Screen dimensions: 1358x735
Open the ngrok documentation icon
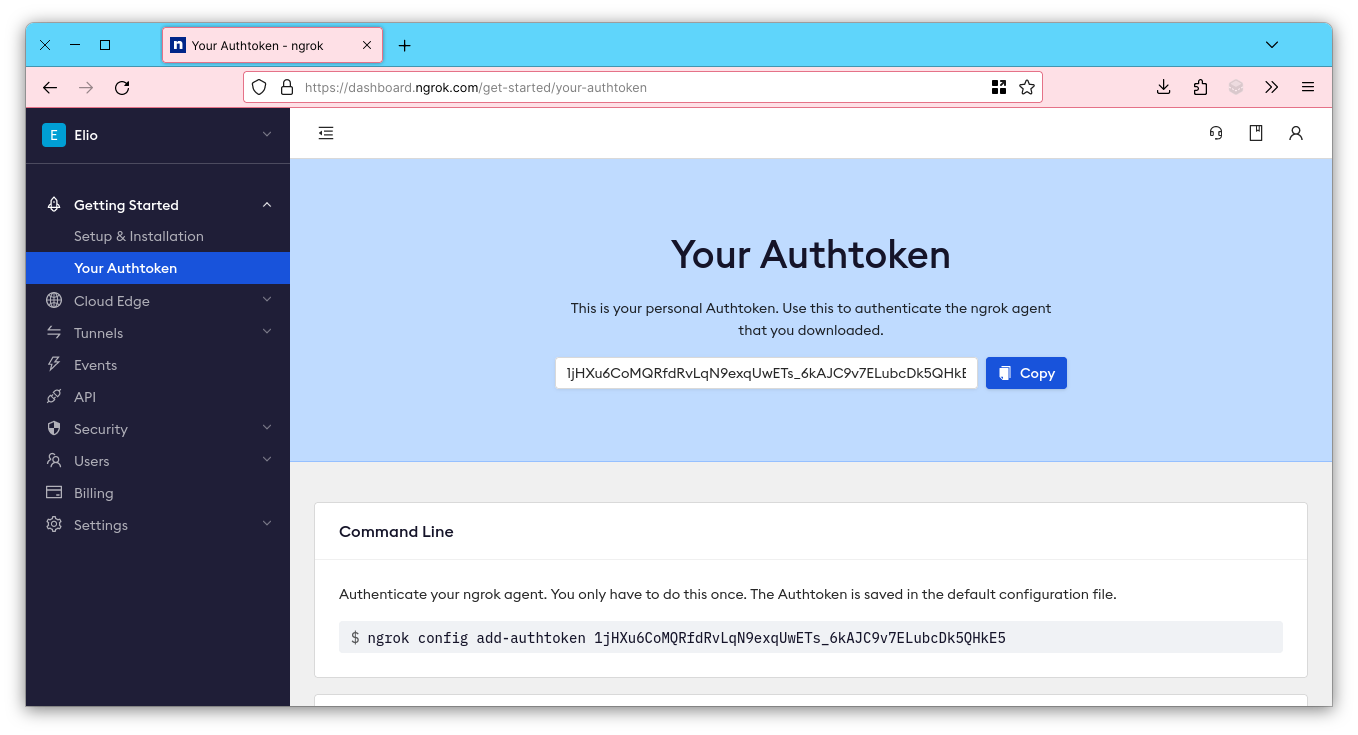(x=1256, y=133)
